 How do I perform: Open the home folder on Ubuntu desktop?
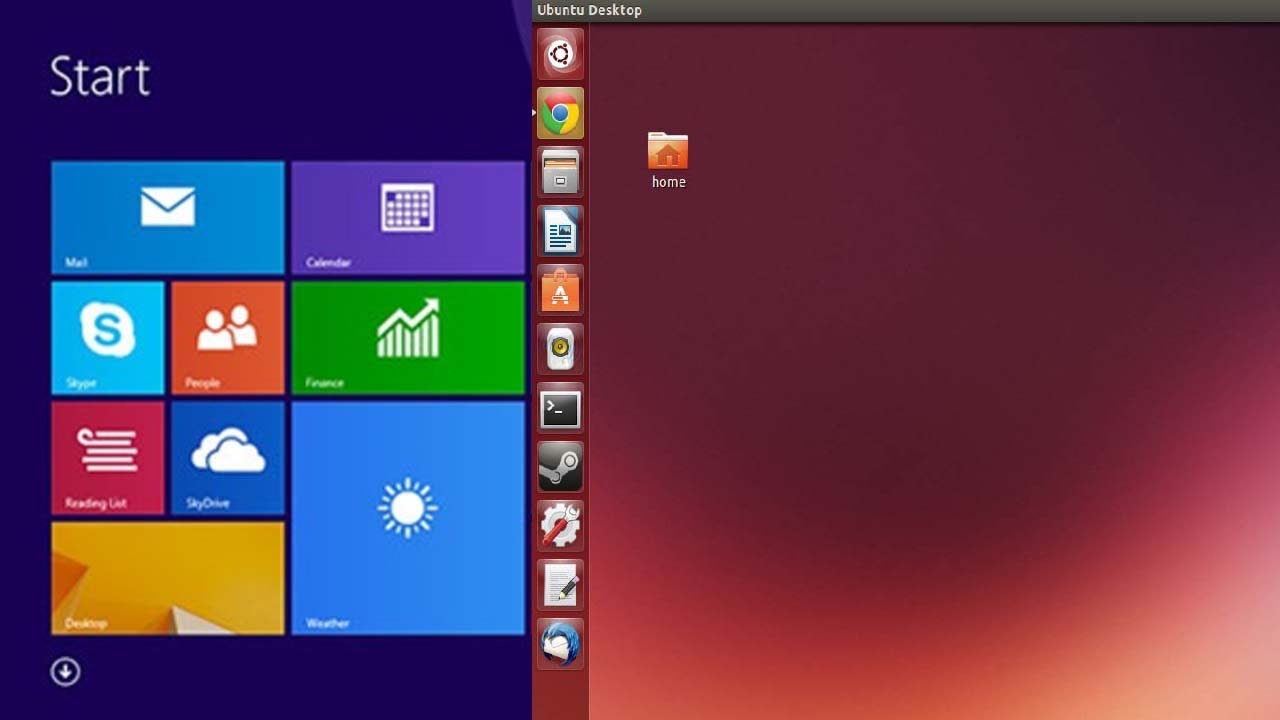tap(668, 160)
